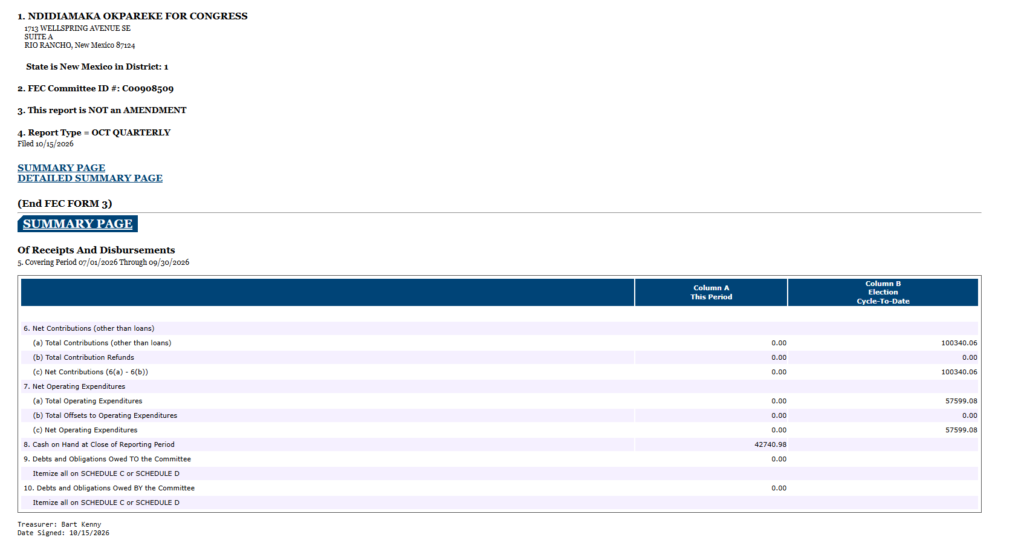
Task: Click the (c) Net Contributions (6(a) - 6(b)) label
Action: [x=90, y=372]
